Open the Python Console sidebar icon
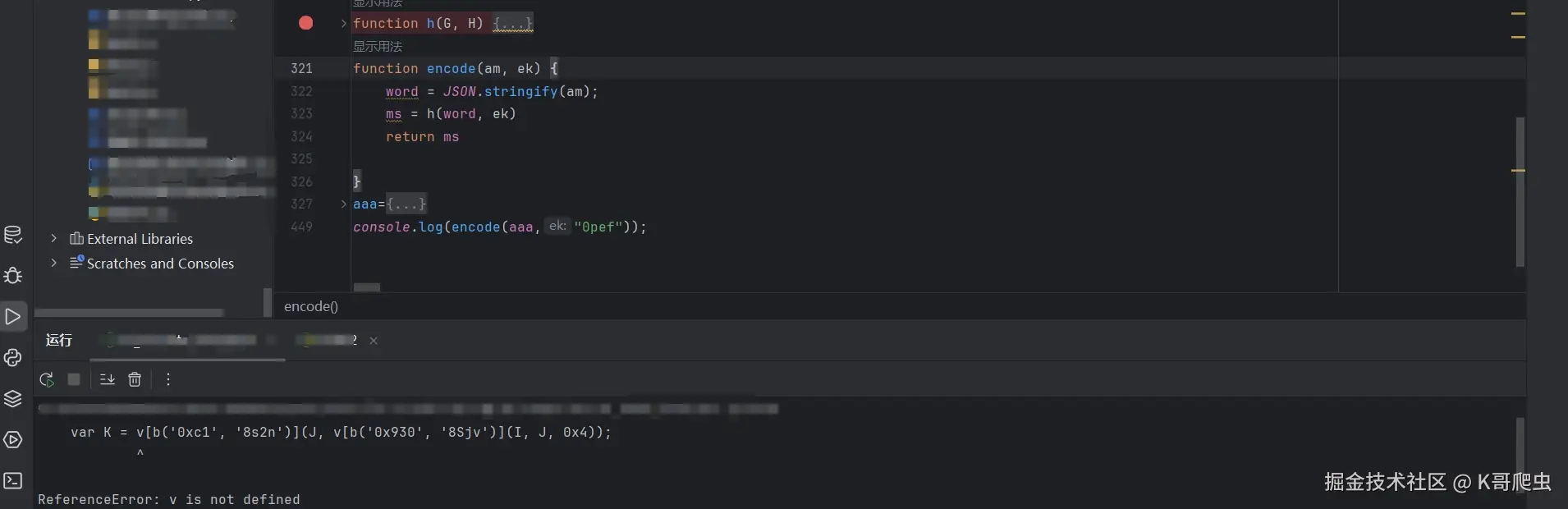 [13, 357]
